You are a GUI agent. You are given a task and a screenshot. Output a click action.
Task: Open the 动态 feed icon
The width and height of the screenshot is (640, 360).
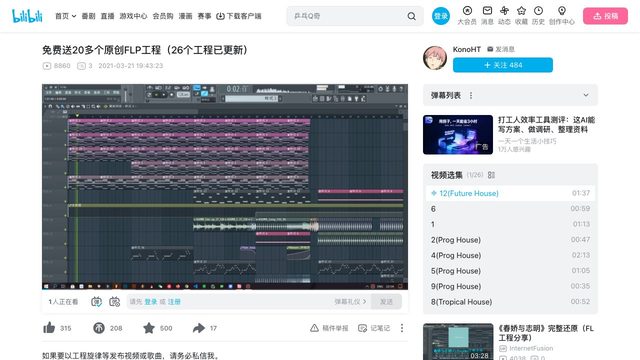504,11
